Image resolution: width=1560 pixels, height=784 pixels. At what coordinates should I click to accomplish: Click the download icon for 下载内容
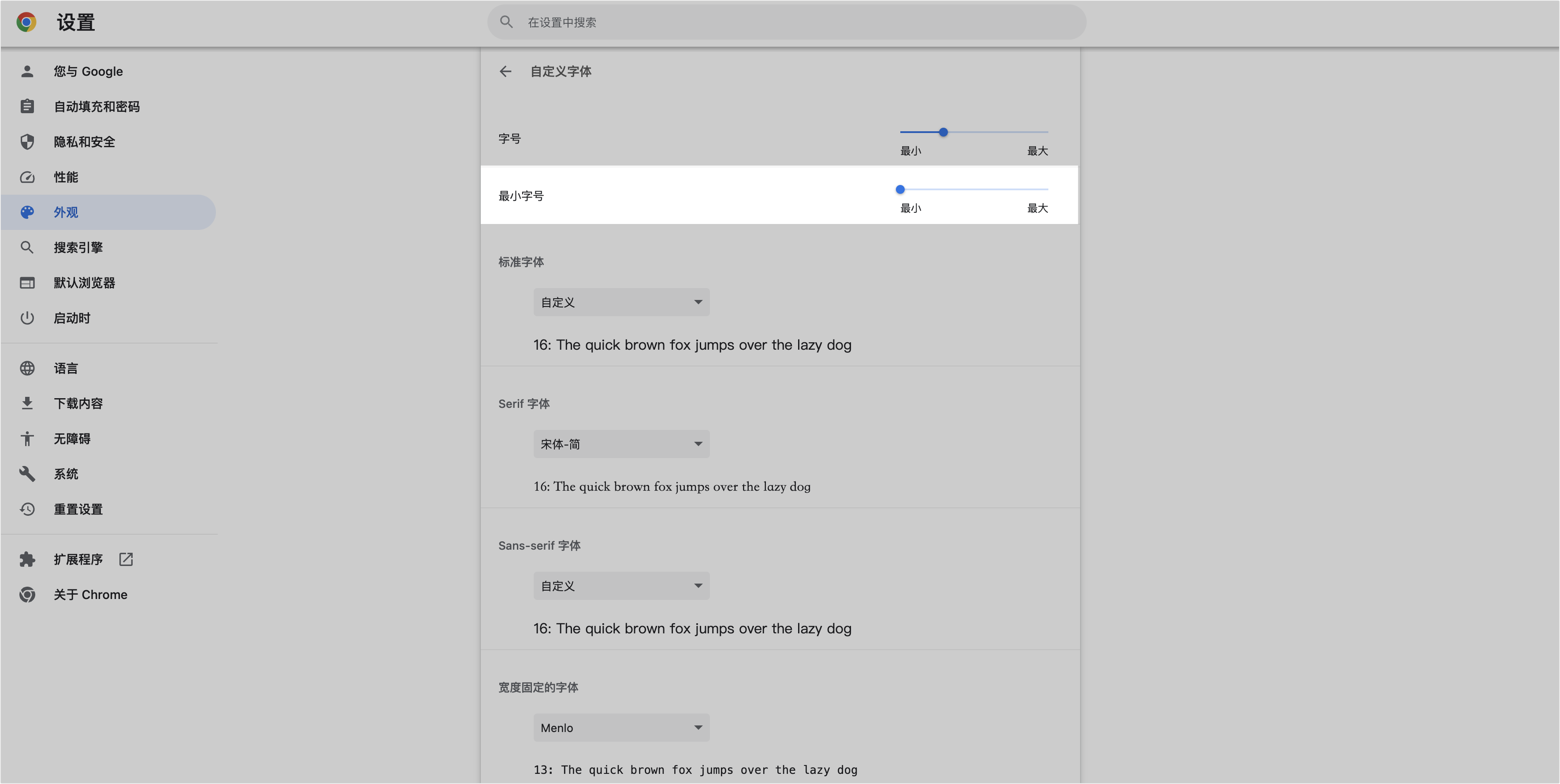(x=26, y=403)
